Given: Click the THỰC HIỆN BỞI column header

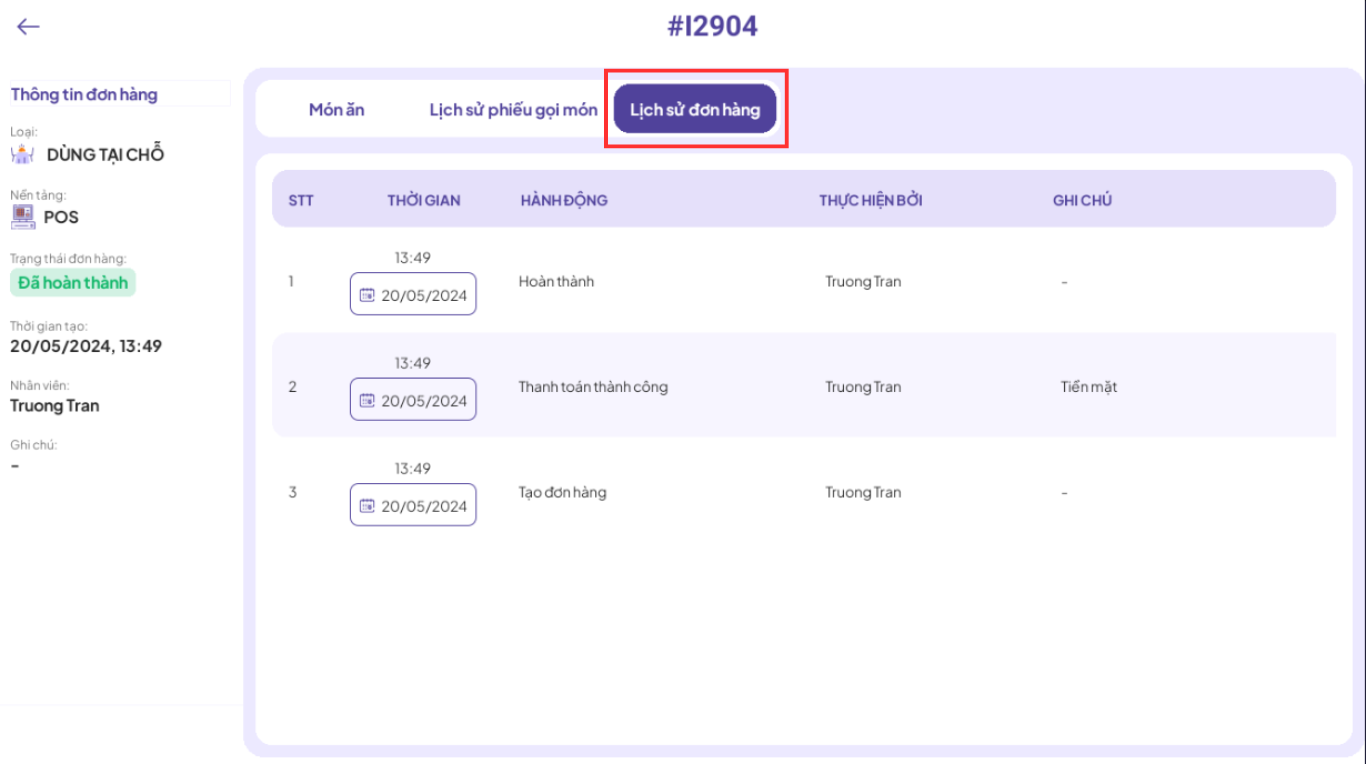Looking at the screenshot, I should 871,200.
